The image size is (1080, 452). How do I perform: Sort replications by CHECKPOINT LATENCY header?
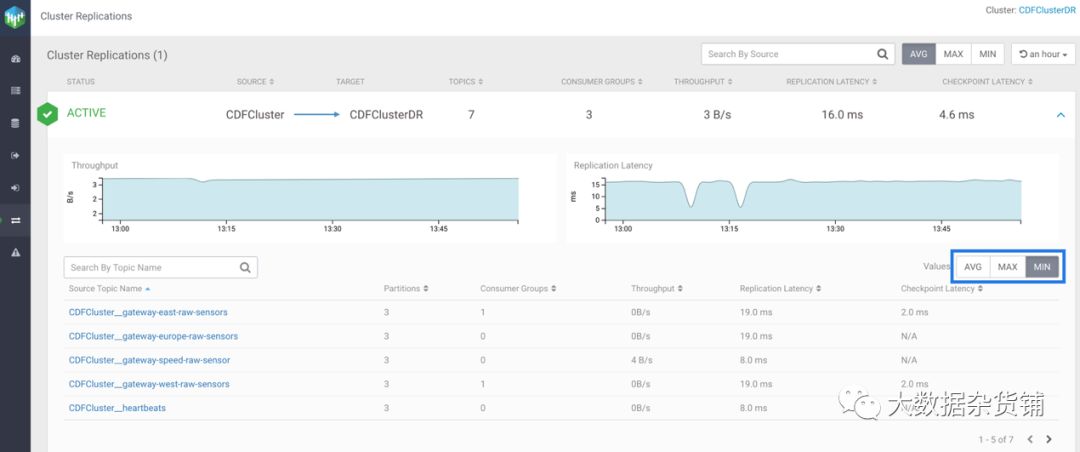[x=988, y=81]
